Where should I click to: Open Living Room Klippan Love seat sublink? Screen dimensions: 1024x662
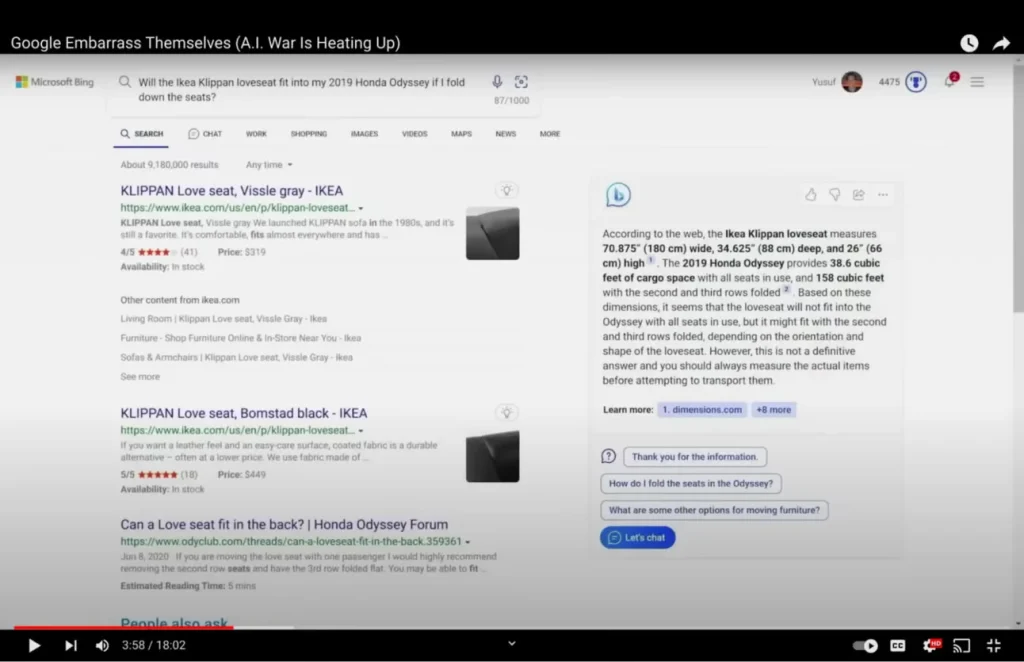pos(223,319)
